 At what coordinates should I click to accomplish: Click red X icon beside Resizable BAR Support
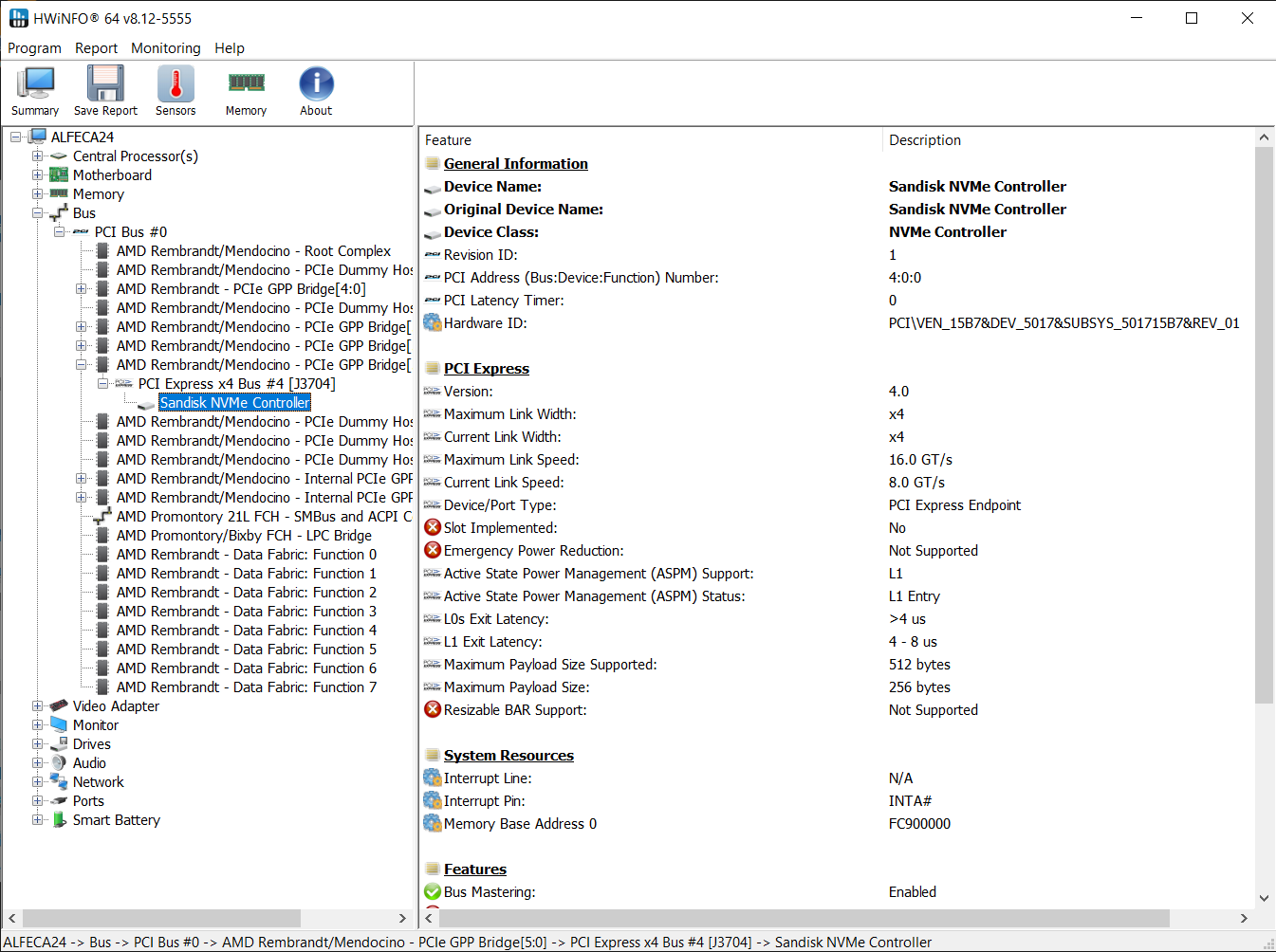(x=433, y=709)
